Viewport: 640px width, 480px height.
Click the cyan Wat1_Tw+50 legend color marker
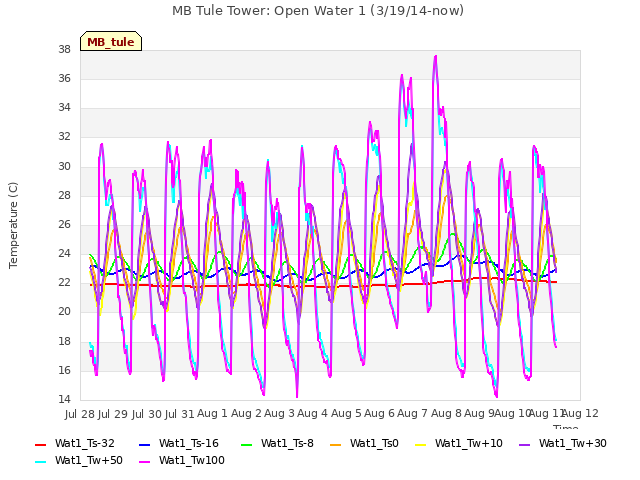(x=41, y=462)
